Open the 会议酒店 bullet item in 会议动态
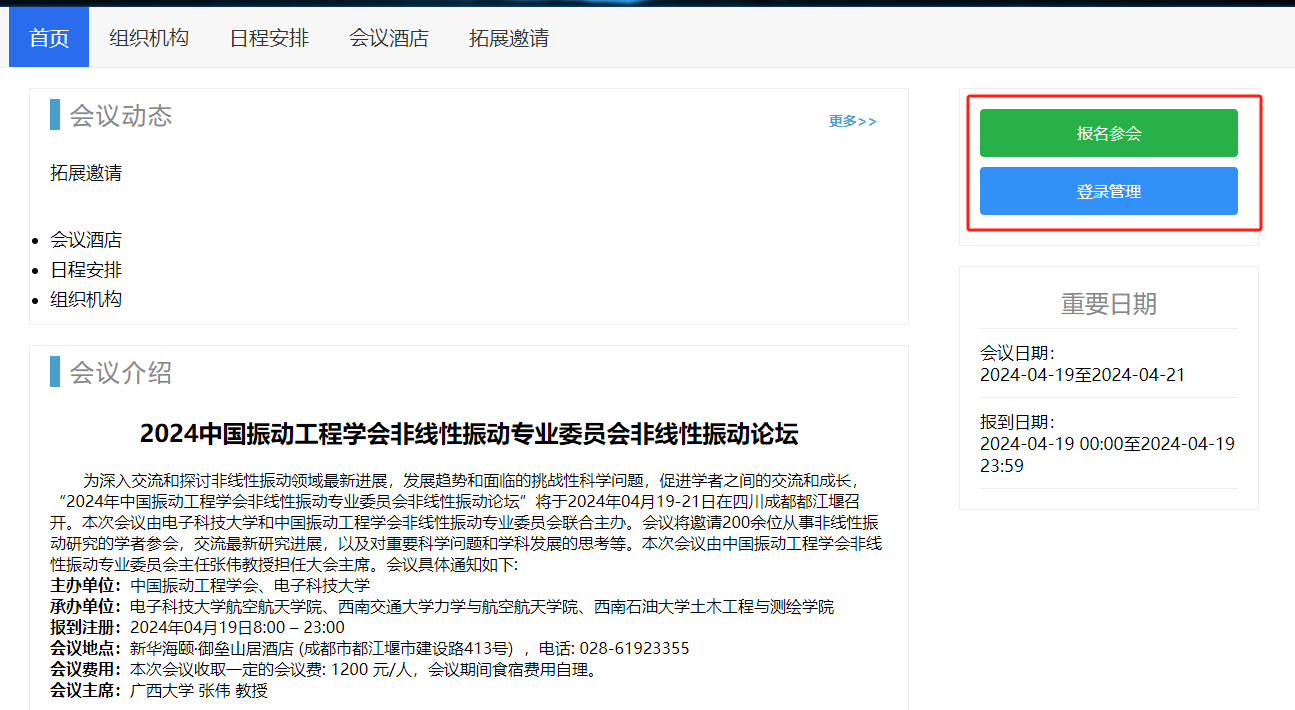The width and height of the screenshot is (1295, 710). [86, 240]
